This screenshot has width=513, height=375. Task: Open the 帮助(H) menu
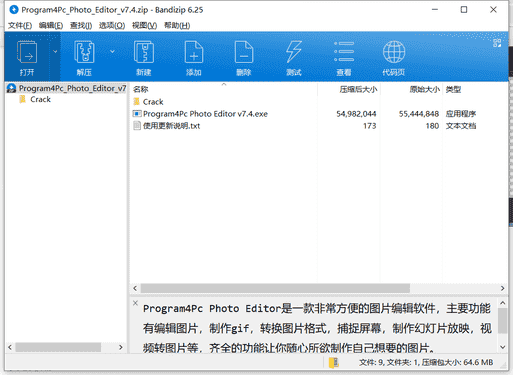pos(177,26)
